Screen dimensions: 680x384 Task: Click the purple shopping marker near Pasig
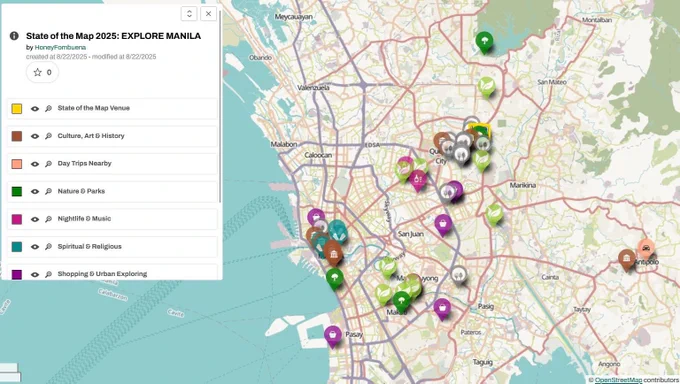point(442,309)
